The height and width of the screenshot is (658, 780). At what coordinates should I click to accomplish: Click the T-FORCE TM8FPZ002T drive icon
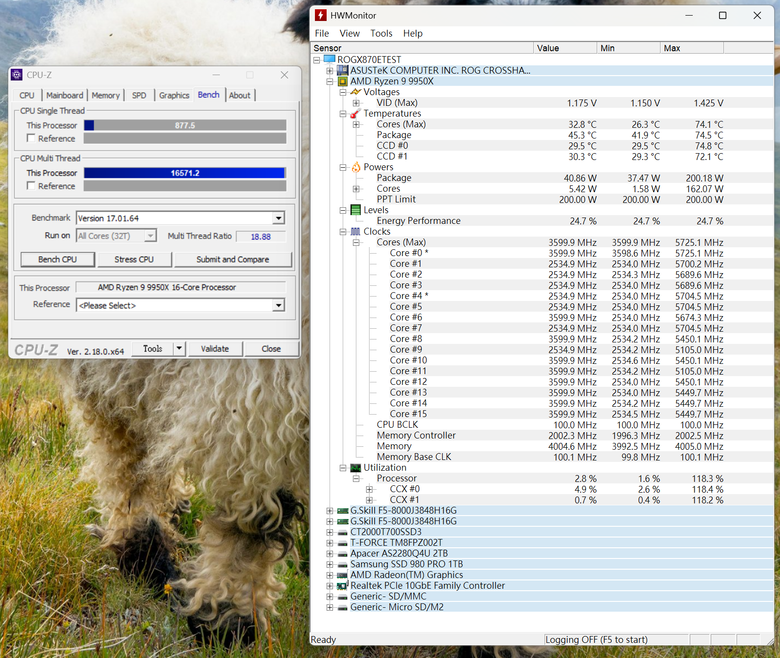(x=342, y=543)
